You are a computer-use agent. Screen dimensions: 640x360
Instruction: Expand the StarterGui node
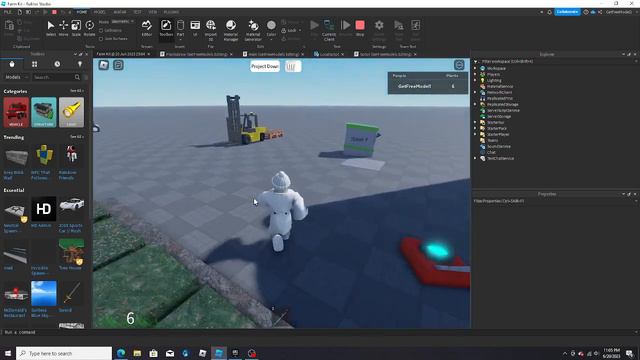(x=476, y=122)
